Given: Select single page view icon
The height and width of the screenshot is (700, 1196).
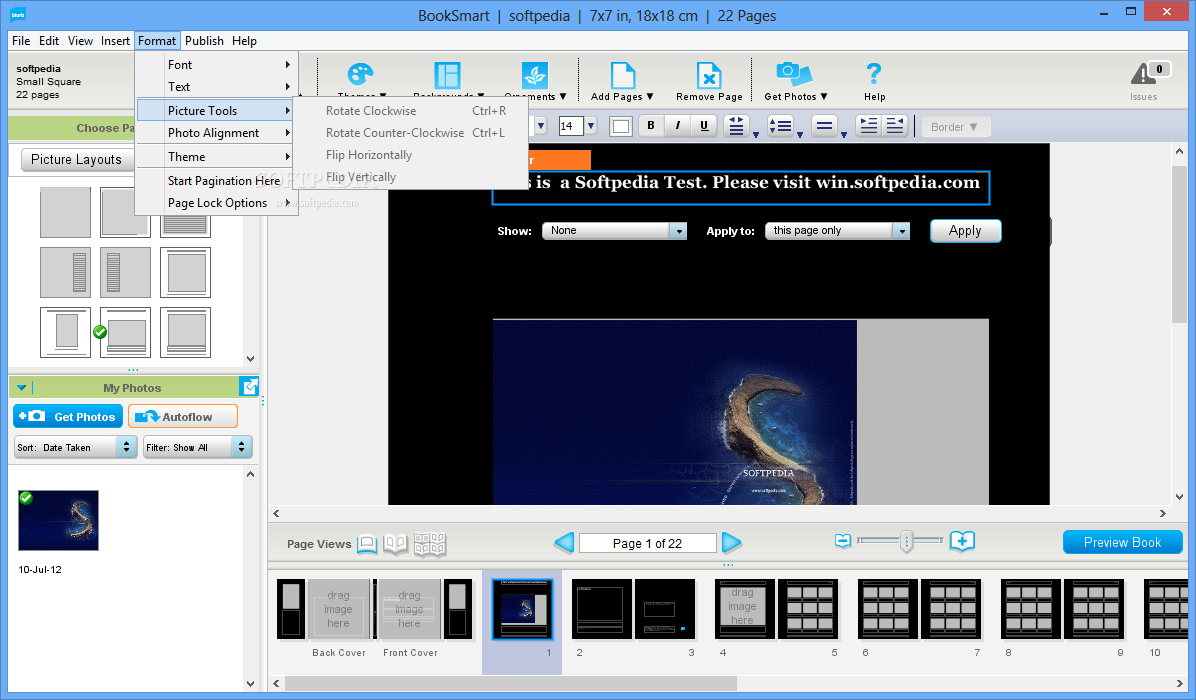Looking at the screenshot, I should point(367,544).
